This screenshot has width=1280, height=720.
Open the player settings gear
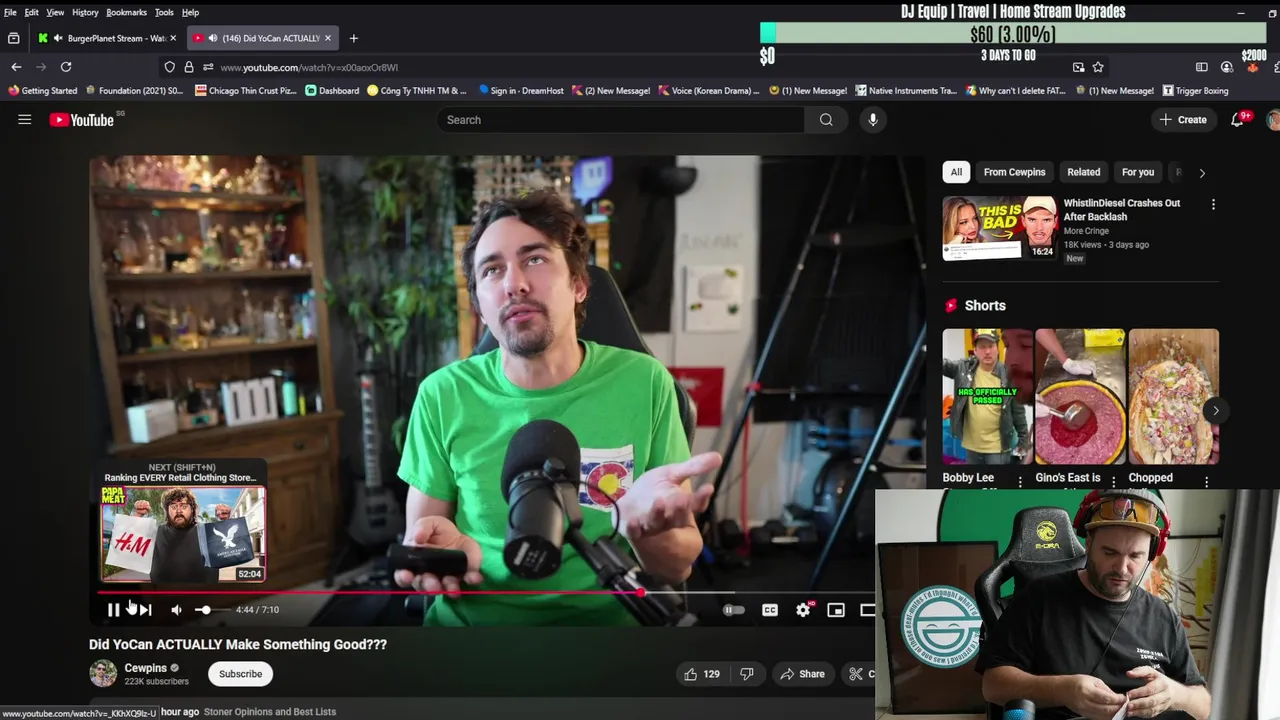[803, 610]
